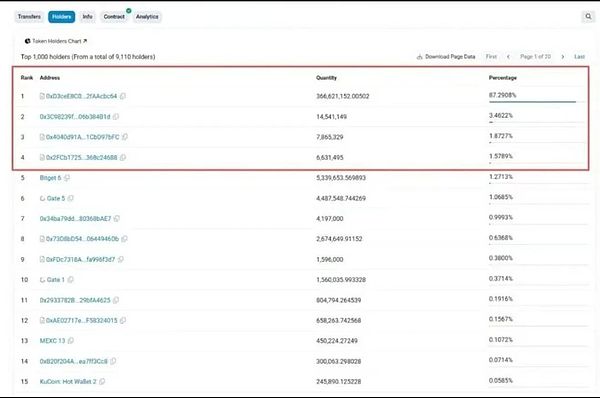This screenshot has height=398, width=600.
Task: Copy the Gate 5 address
Action: 71,198
